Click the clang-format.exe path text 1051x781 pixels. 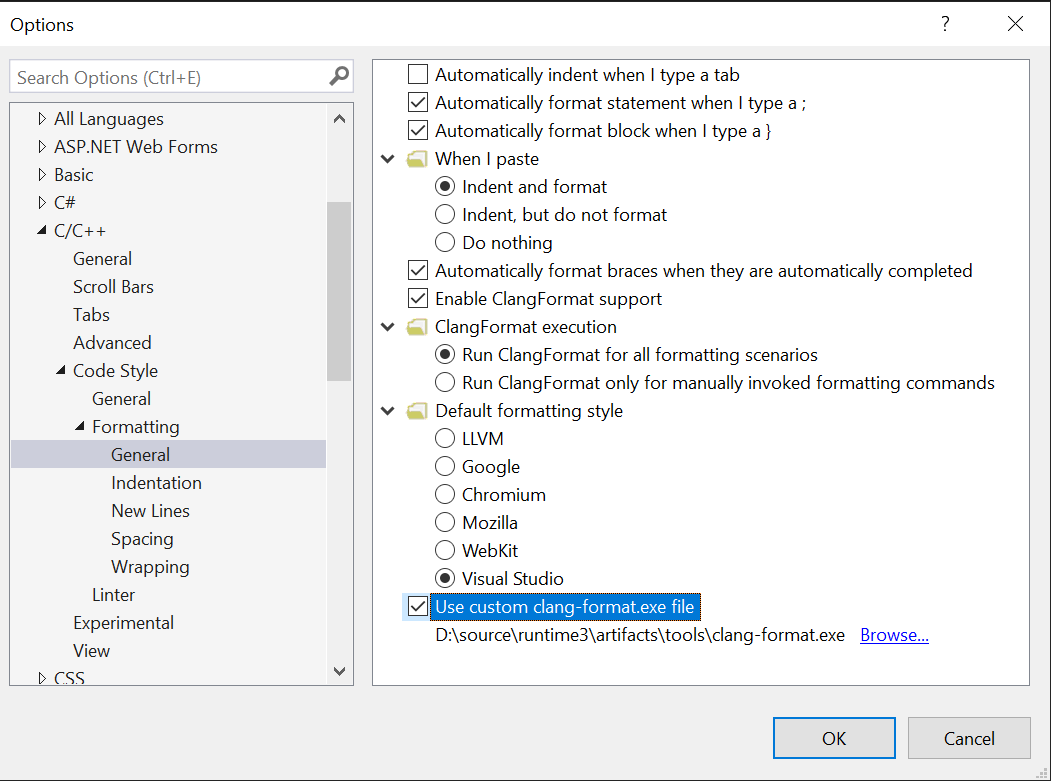click(640, 635)
